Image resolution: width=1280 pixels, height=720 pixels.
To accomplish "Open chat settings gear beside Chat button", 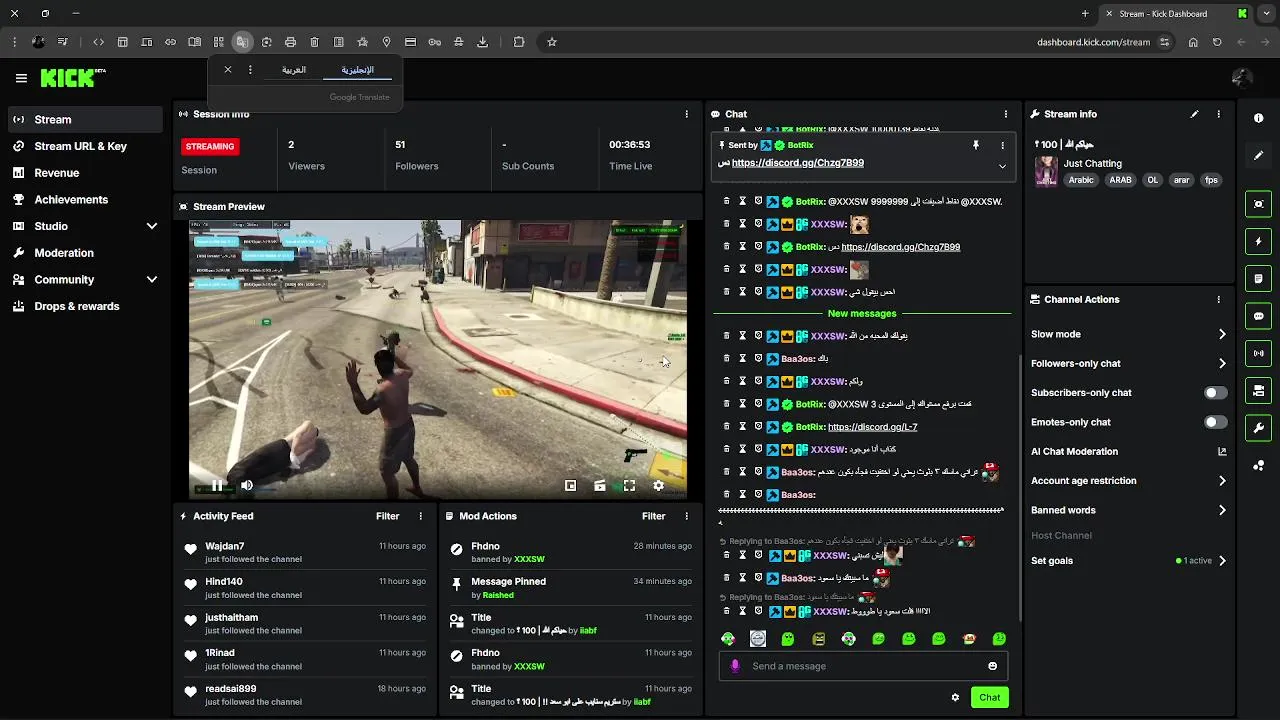I will pyautogui.click(x=955, y=697).
